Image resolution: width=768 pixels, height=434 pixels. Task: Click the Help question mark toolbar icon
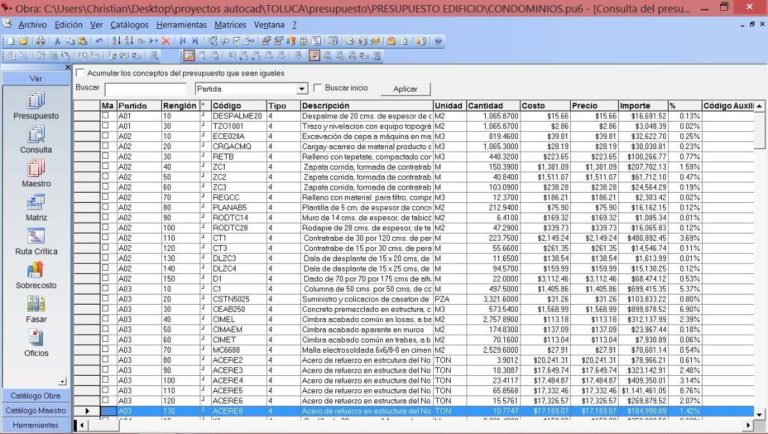tap(438, 41)
